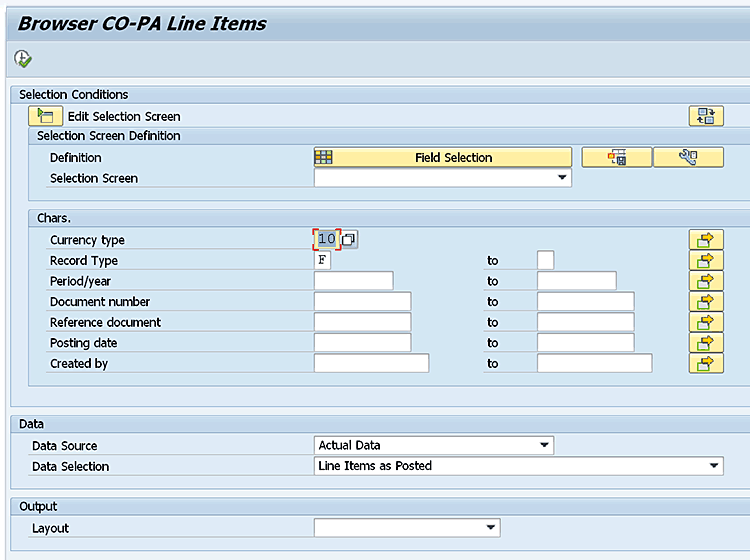Screen dimensions: 750x560
Task: Open multiple selection for Currency type
Action: [706, 240]
